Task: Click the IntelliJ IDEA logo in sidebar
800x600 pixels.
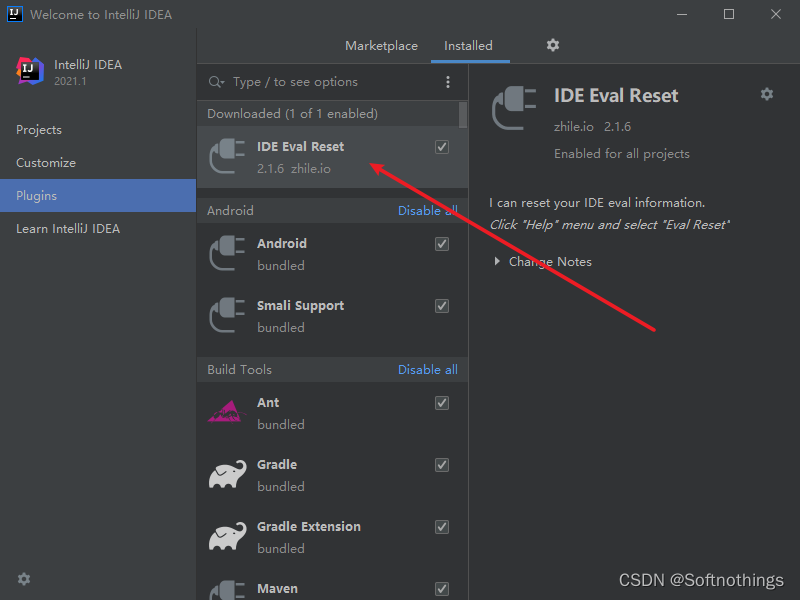Action: point(30,71)
